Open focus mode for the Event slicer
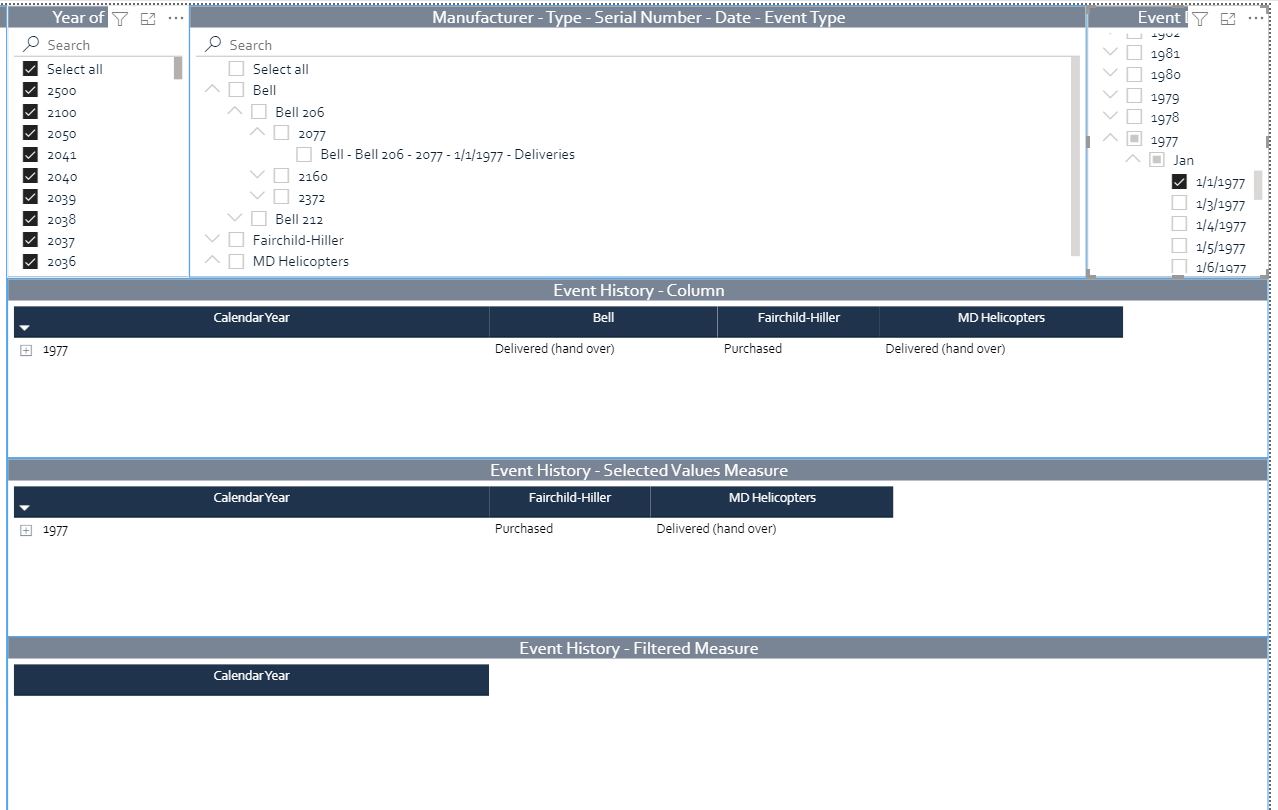Screen dimensions: 1278x810 tap(1228, 18)
